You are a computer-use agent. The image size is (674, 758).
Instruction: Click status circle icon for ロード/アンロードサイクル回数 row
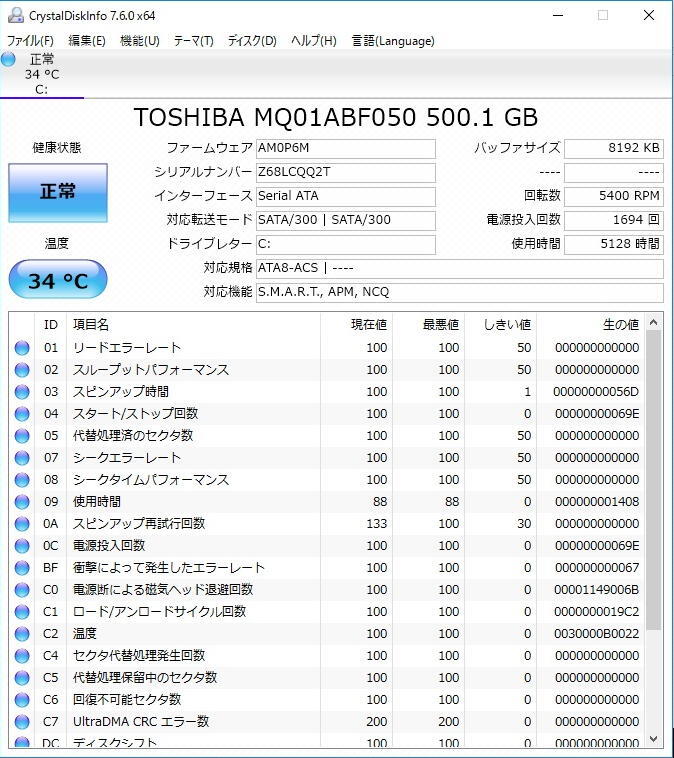coord(22,612)
